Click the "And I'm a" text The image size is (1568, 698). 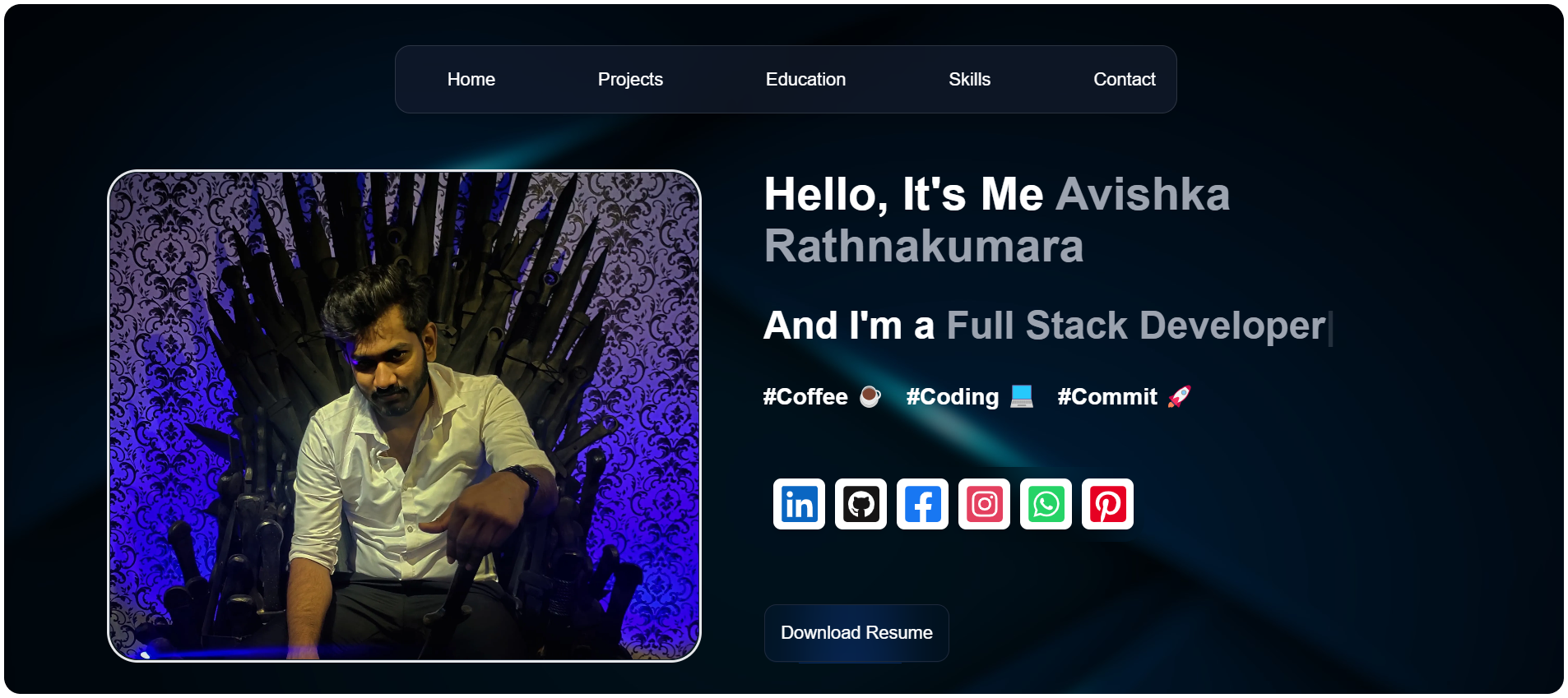(849, 326)
